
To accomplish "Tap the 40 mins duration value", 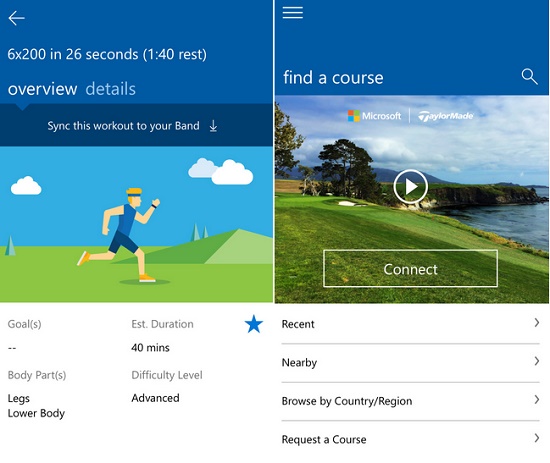I will click(150, 348).
